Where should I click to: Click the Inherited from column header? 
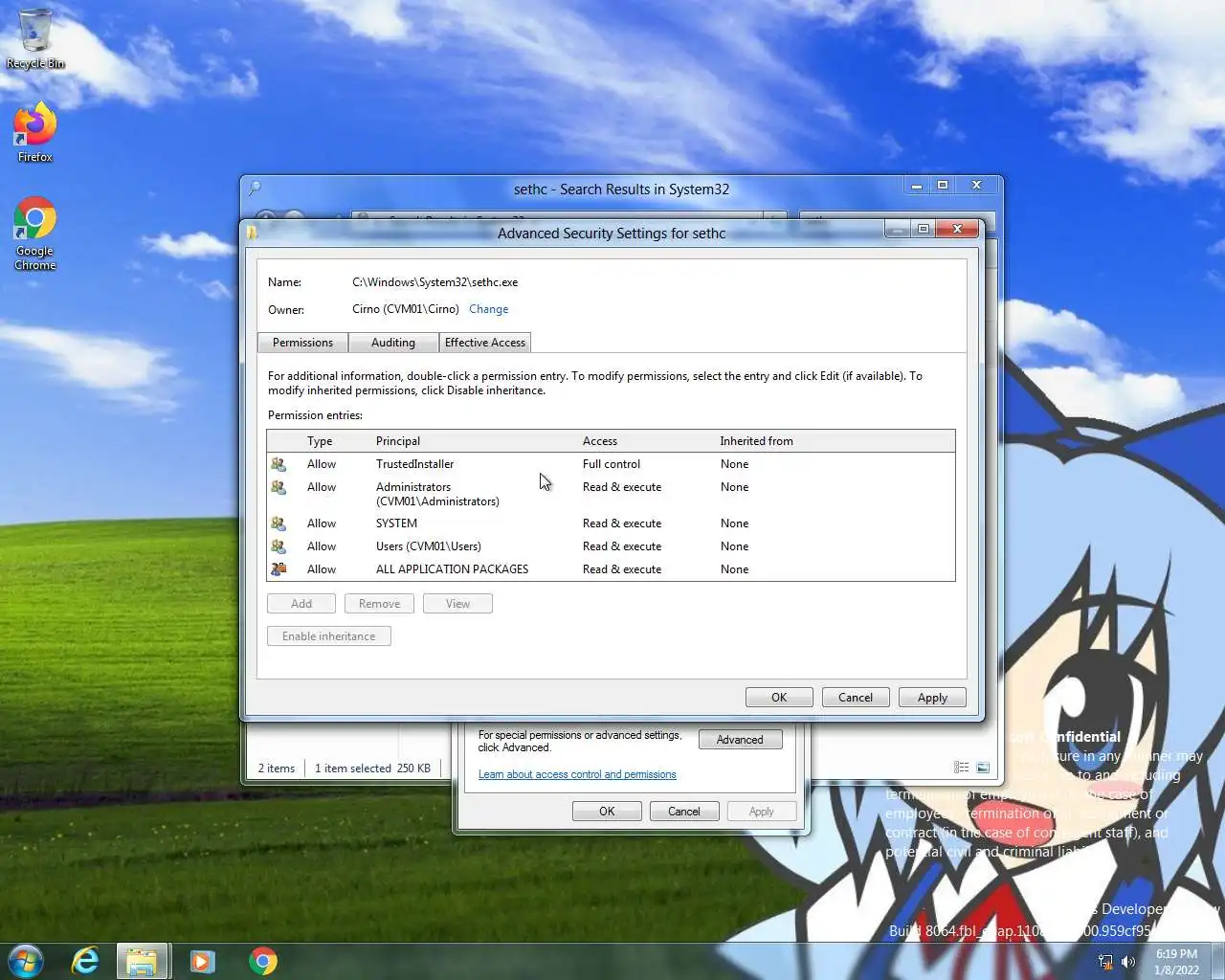[x=756, y=441]
